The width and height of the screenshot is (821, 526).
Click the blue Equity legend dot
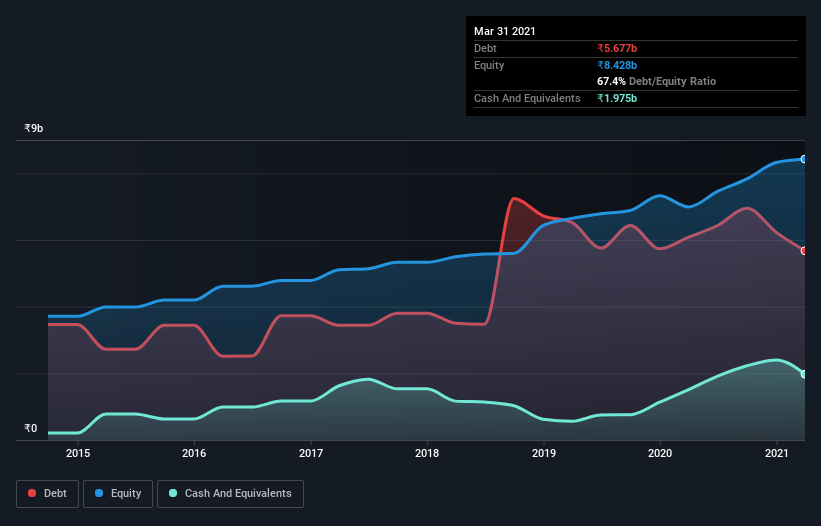point(99,493)
